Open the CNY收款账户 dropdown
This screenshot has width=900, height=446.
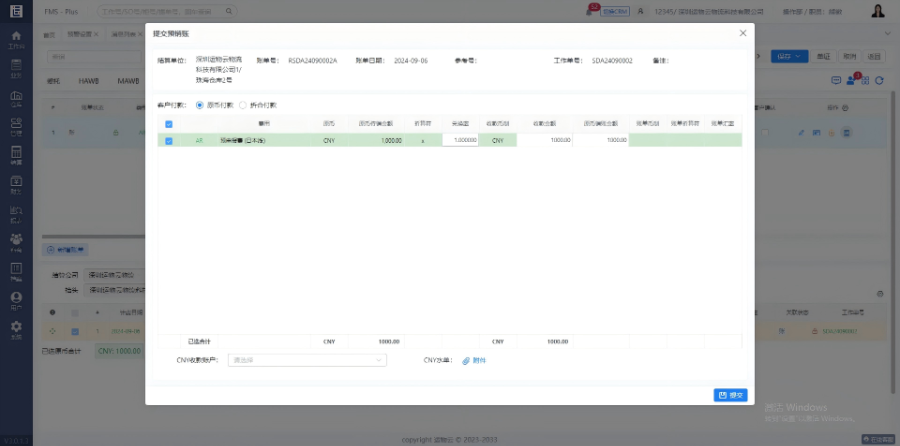[x=307, y=360]
